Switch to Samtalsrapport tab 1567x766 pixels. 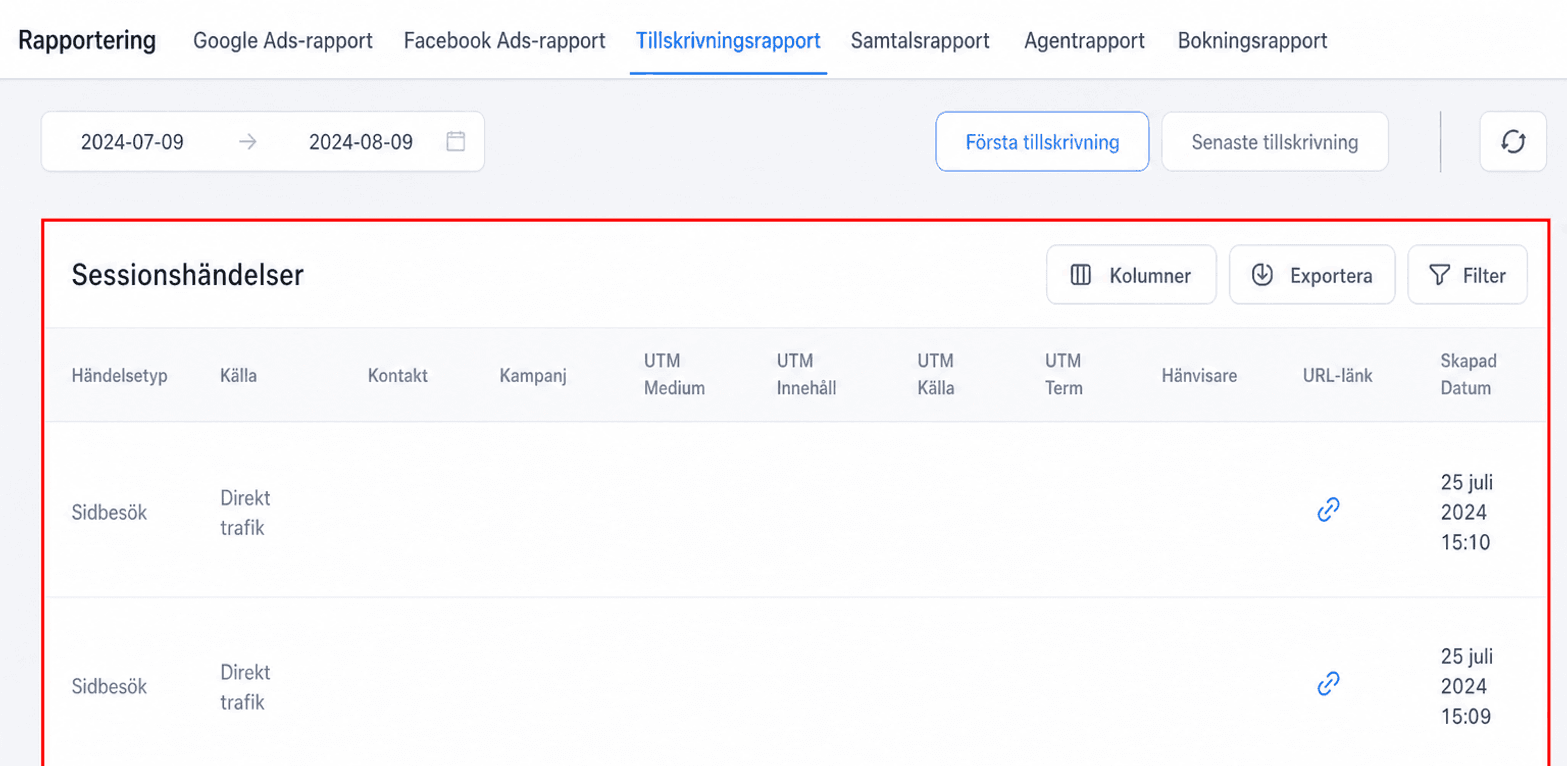pyautogui.click(x=920, y=41)
